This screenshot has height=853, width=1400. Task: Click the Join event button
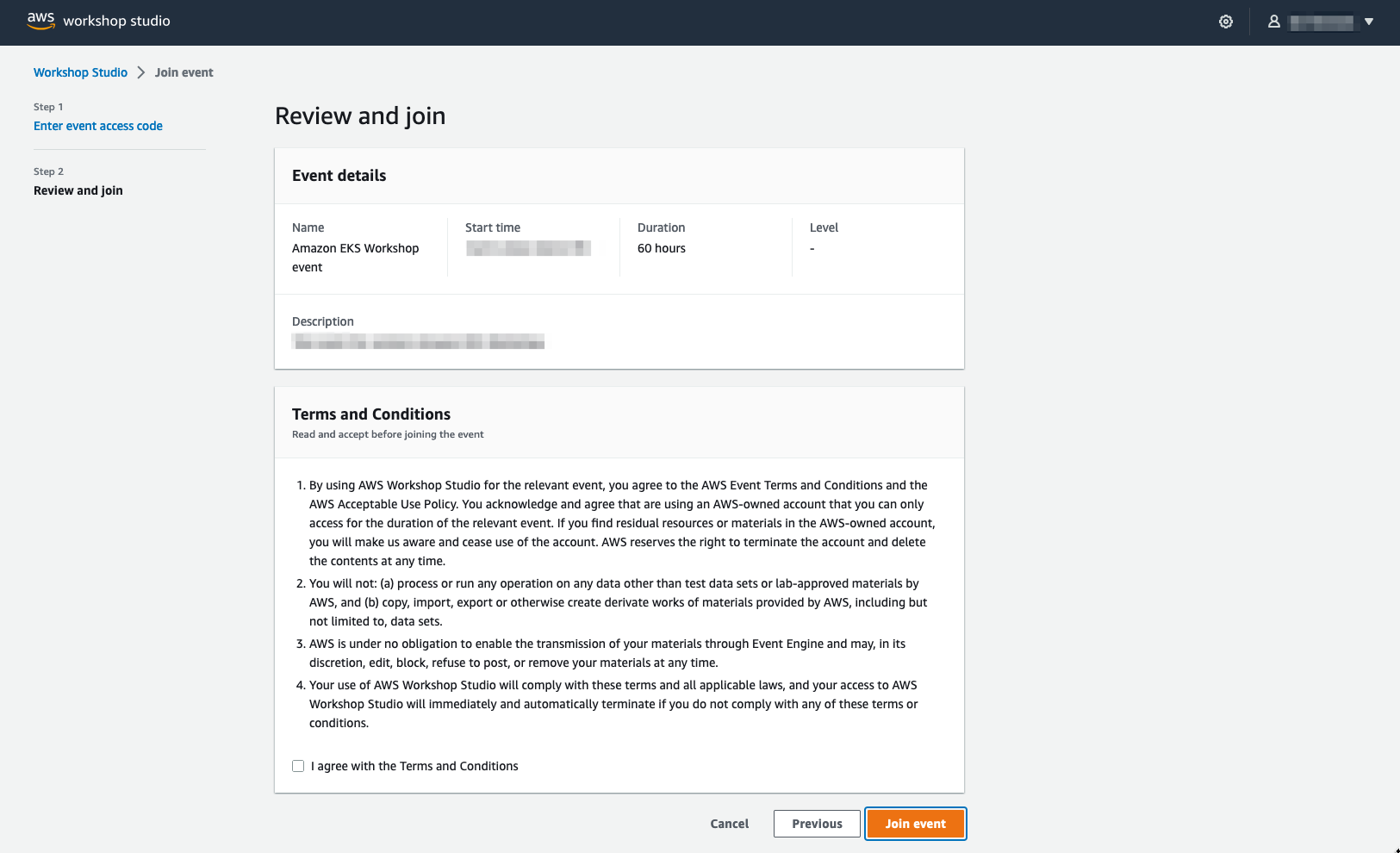[915, 823]
